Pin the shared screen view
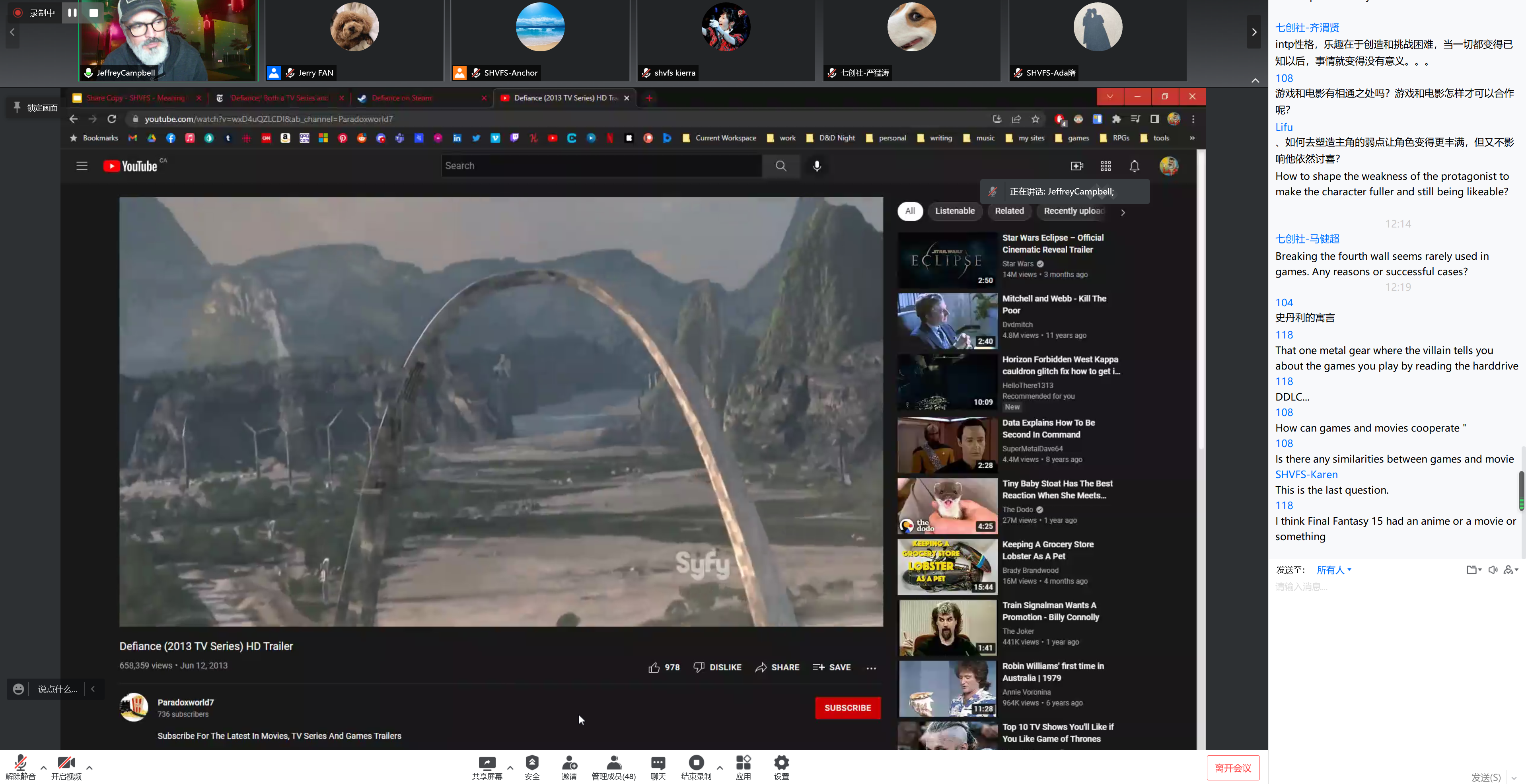This screenshot has width=1526, height=784. pos(35,107)
